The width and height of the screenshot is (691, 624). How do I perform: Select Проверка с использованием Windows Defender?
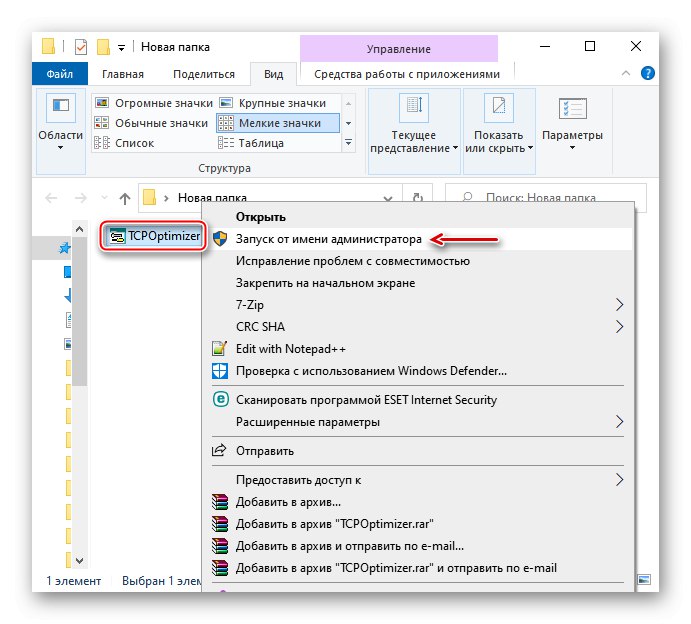click(x=419, y=371)
